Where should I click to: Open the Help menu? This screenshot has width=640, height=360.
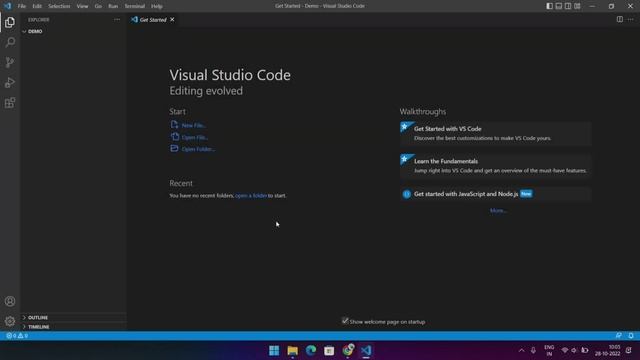[157, 6]
